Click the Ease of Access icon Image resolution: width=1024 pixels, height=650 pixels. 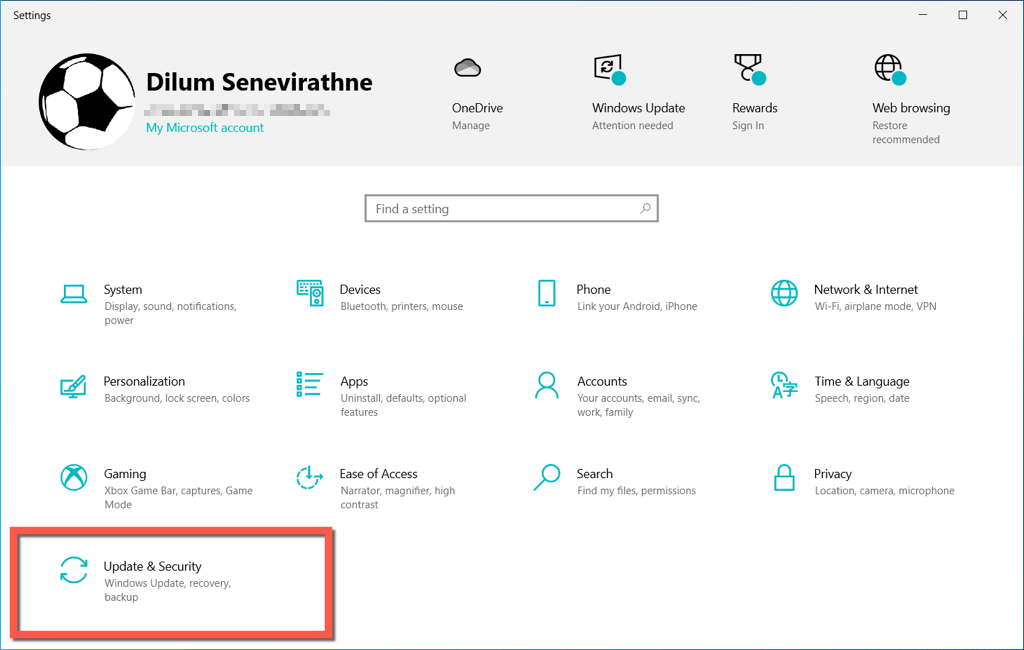pos(310,478)
